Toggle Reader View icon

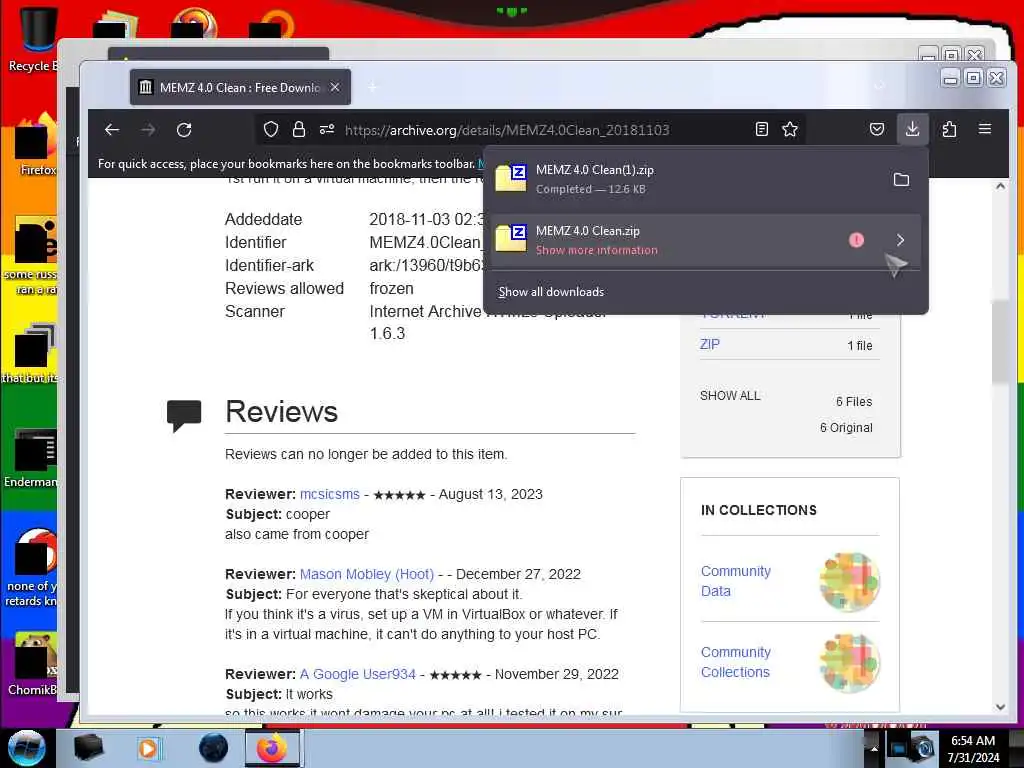click(761, 129)
